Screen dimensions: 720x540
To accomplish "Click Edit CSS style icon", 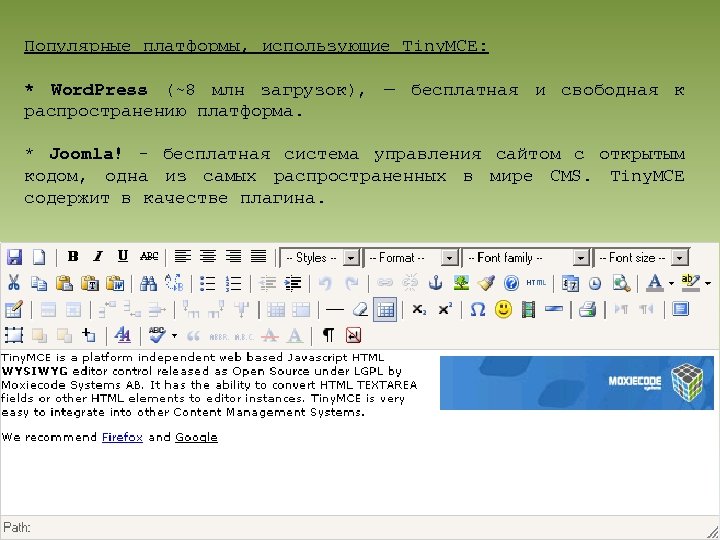I will tap(123, 335).
